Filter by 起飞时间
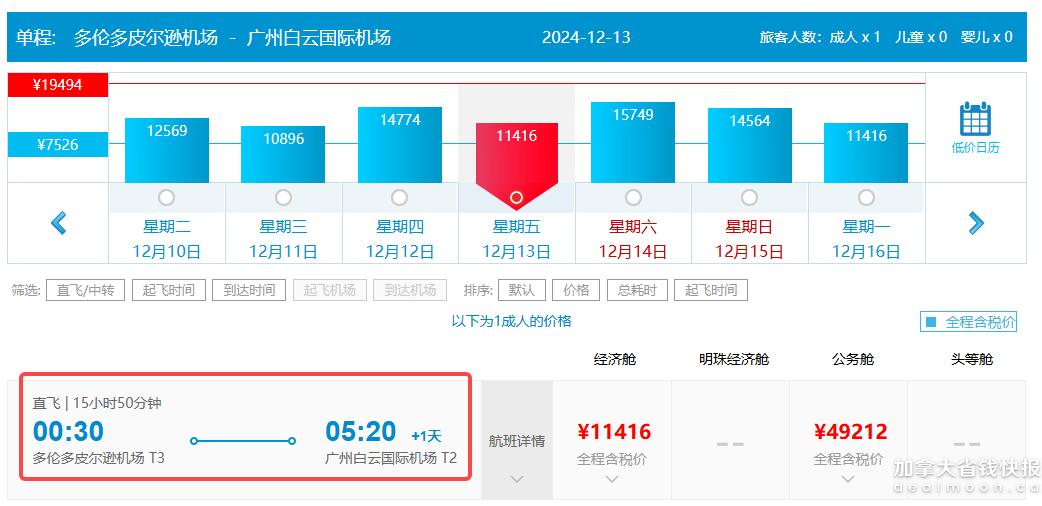Image resolution: width=1042 pixels, height=506 pixels. pyautogui.click(x=169, y=291)
